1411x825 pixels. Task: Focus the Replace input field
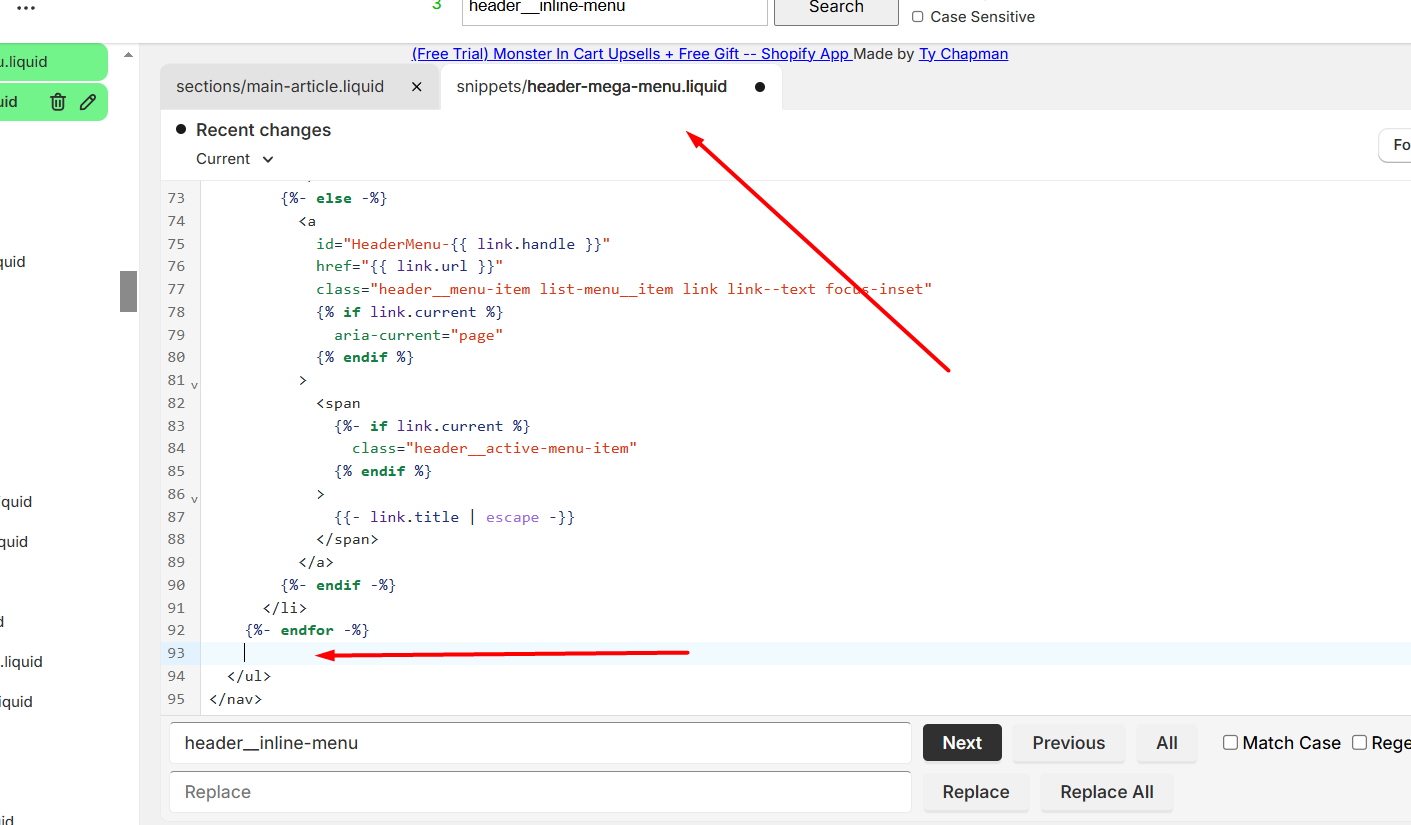(x=540, y=792)
